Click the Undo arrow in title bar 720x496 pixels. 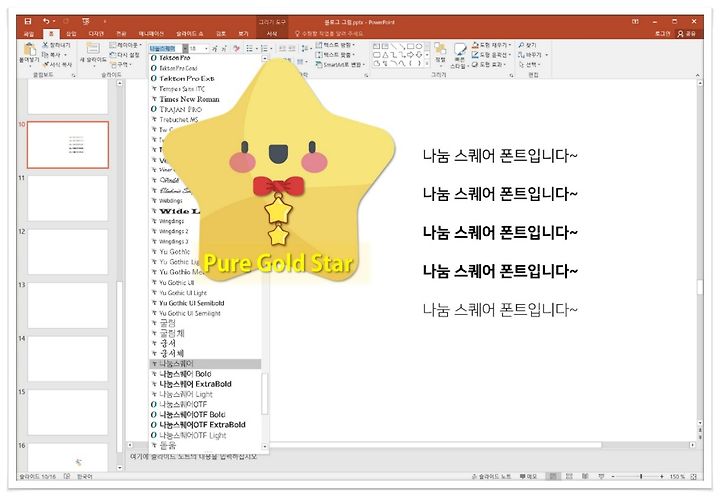coord(46,21)
